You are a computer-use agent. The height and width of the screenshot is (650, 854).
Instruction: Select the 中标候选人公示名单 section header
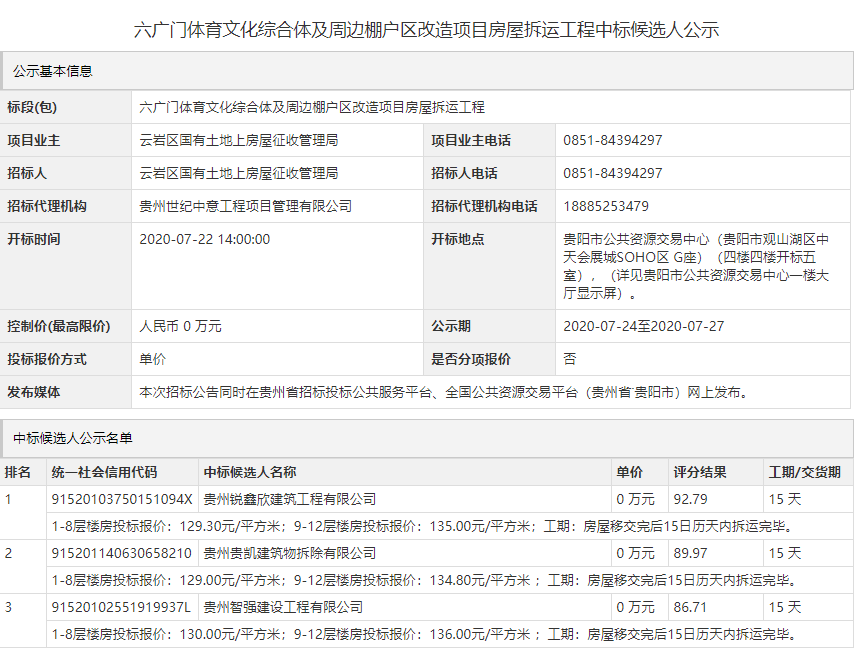[x=72, y=438]
